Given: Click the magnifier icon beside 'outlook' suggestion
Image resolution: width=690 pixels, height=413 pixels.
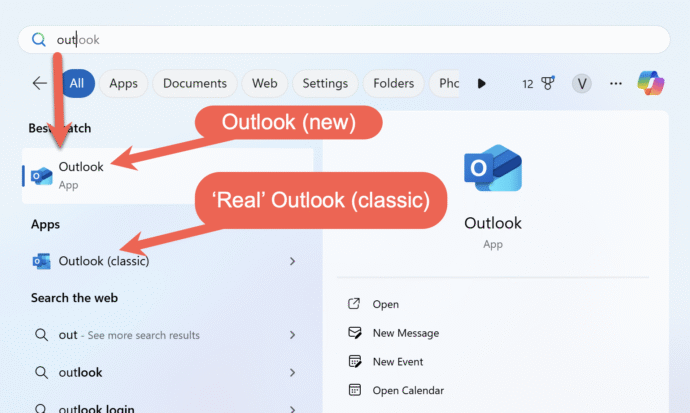Looking at the screenshot, I should click(x=41, y=373).
